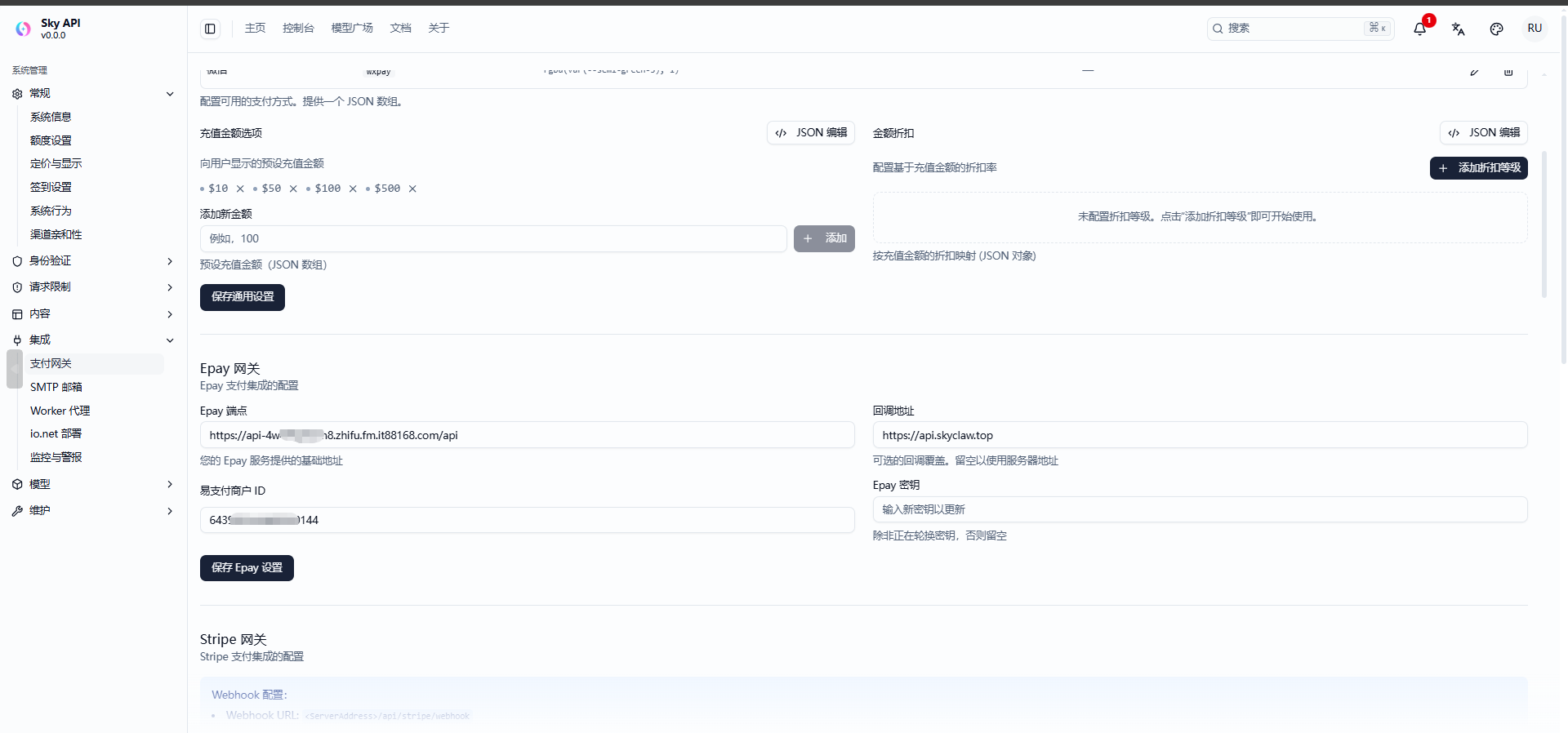Go to 主页 in top navigation

(x=255, y=29)
